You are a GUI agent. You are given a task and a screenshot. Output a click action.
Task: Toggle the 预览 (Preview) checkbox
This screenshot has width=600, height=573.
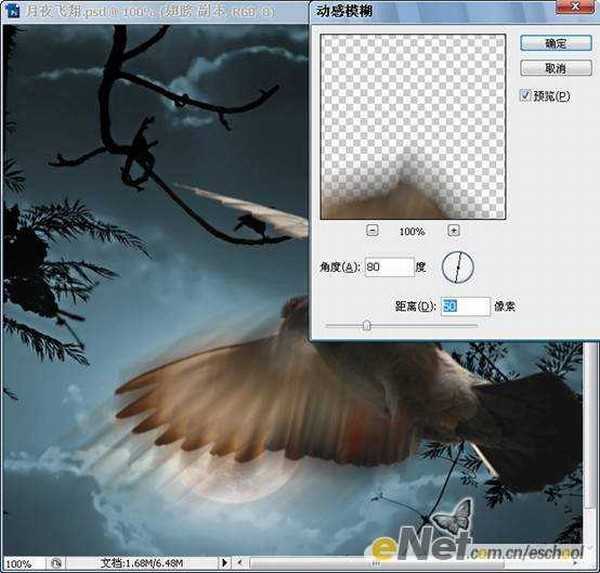[x=526, y=96]
